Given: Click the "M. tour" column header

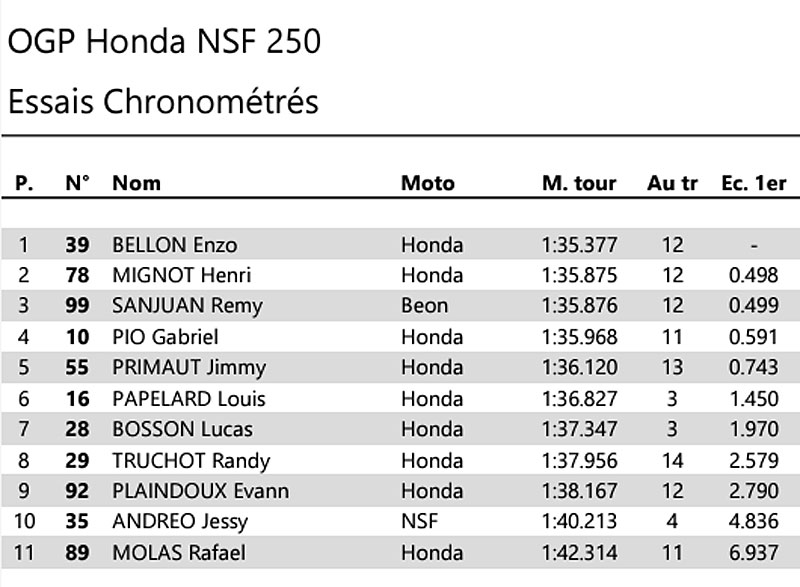Looking at the screenshot, I should (x=579, y=183).
